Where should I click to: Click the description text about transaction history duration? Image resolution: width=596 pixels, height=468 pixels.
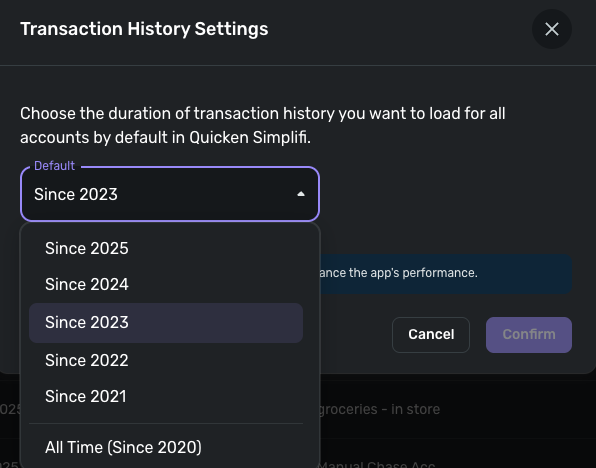pyautogui.click(x=263, y=125)
